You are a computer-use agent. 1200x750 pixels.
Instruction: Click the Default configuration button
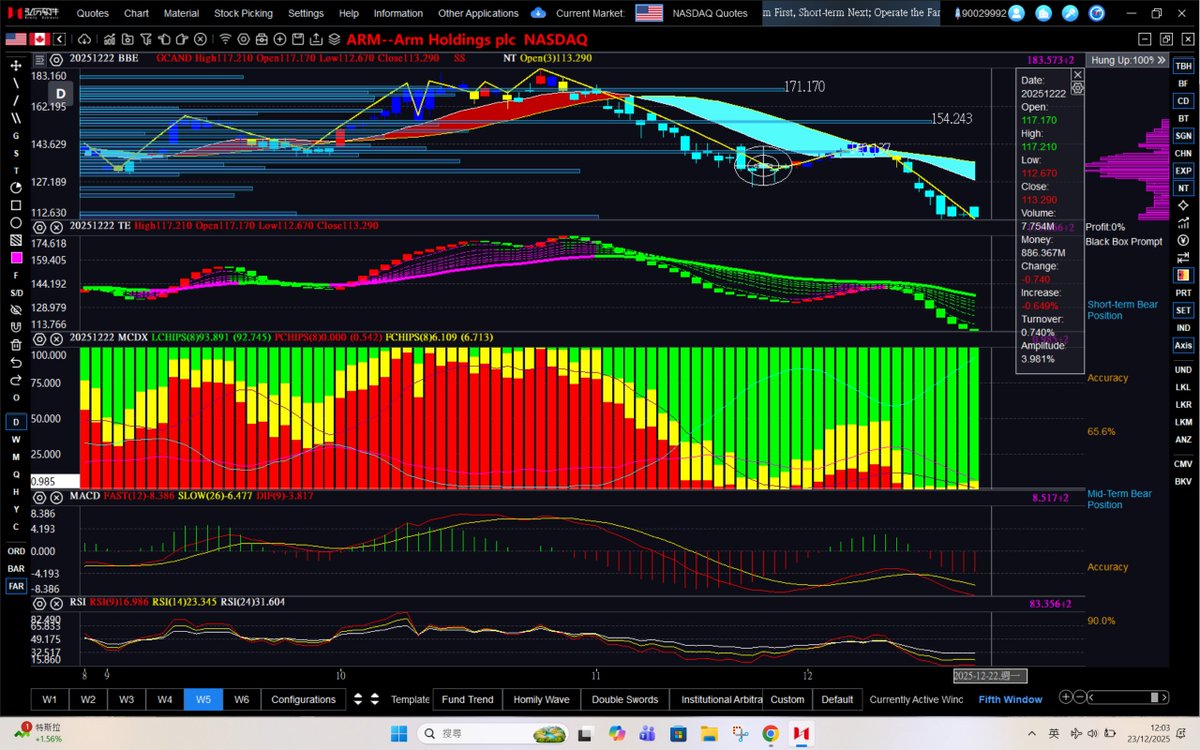pyautogui.click(x=837, y=699)
